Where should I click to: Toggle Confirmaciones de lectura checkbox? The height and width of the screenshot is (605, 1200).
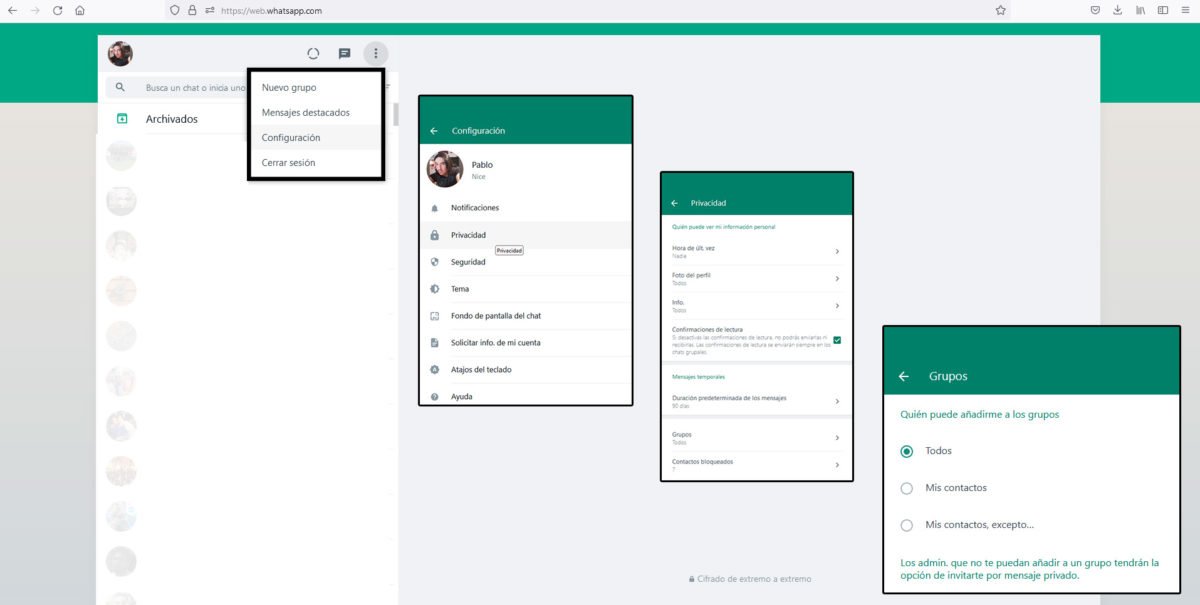click(x=837, y=340)
